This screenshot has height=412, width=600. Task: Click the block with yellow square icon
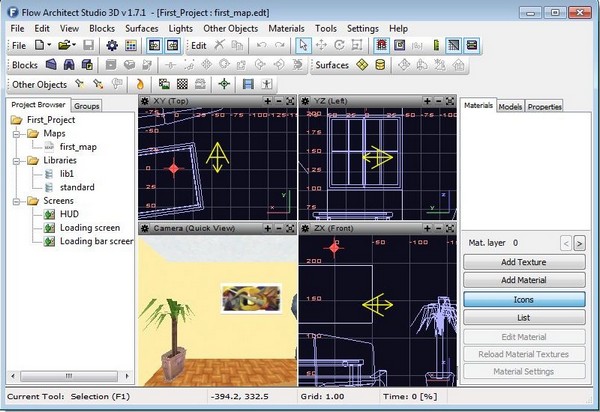87,65
